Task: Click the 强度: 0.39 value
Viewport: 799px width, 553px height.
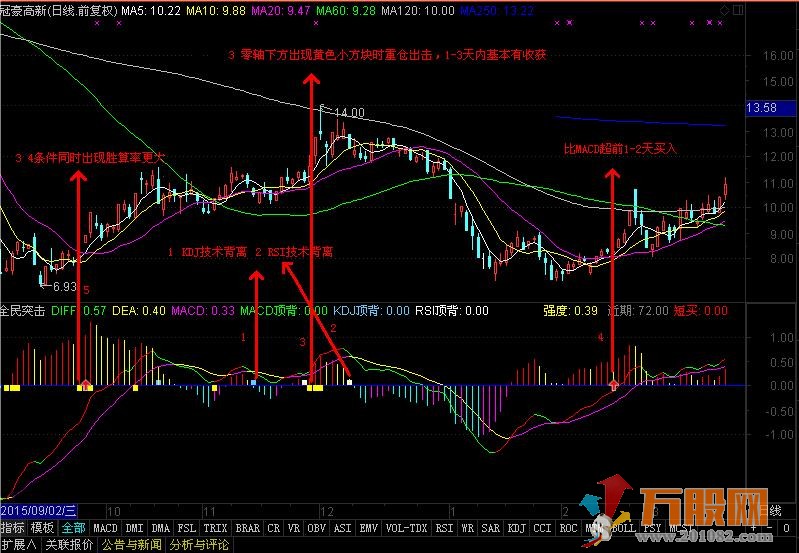Action: click(570, 310)
